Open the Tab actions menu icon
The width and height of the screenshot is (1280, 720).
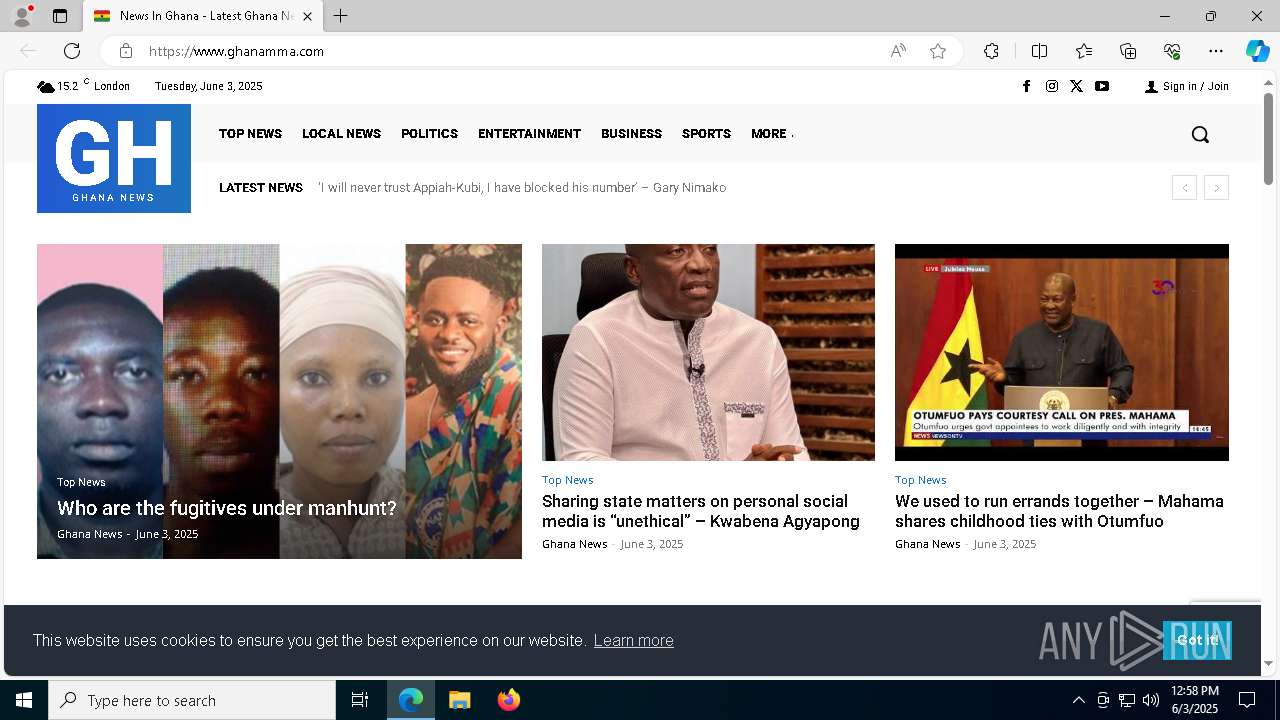(x=60, y=16)
